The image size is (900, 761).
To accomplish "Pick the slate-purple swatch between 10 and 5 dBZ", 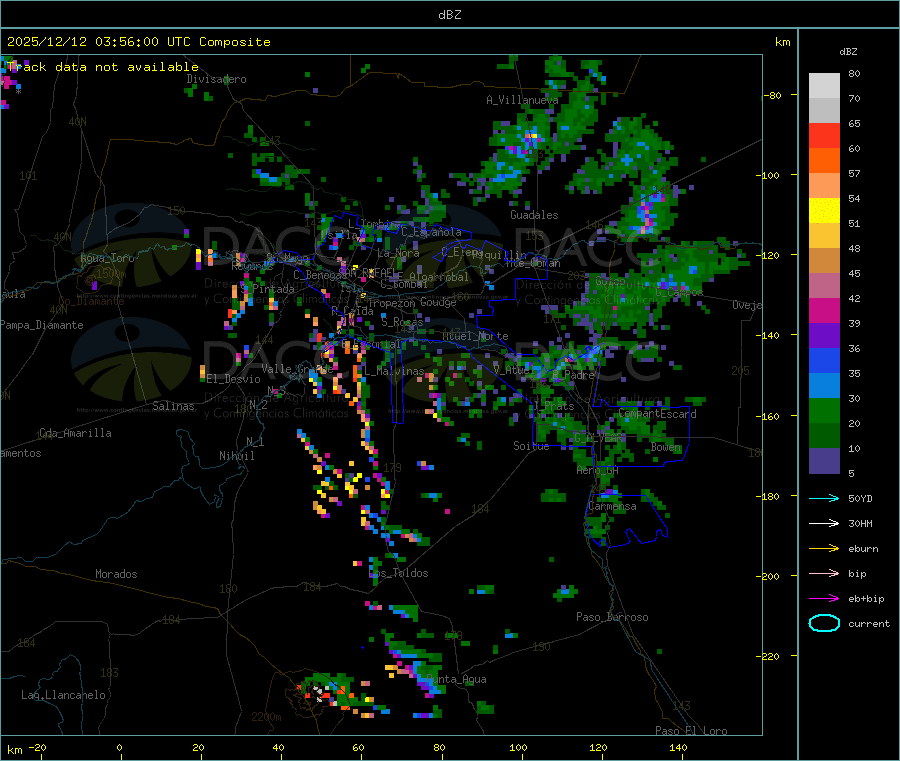I will tap(824, 461).
